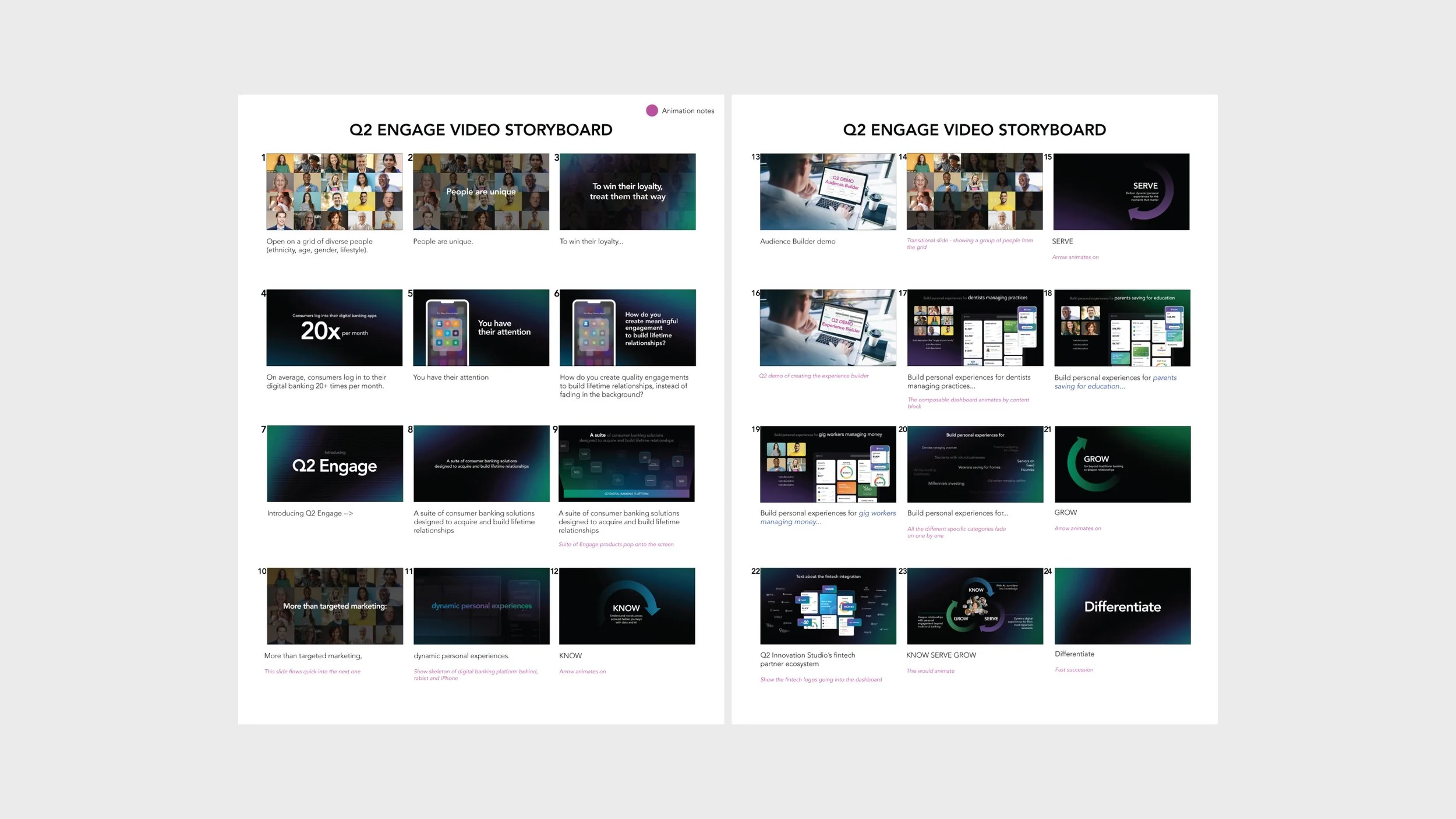Click note "The composable dashboard animates by content block"
This screenshot has width=1456, height=819.
click(x=968, y=403)
